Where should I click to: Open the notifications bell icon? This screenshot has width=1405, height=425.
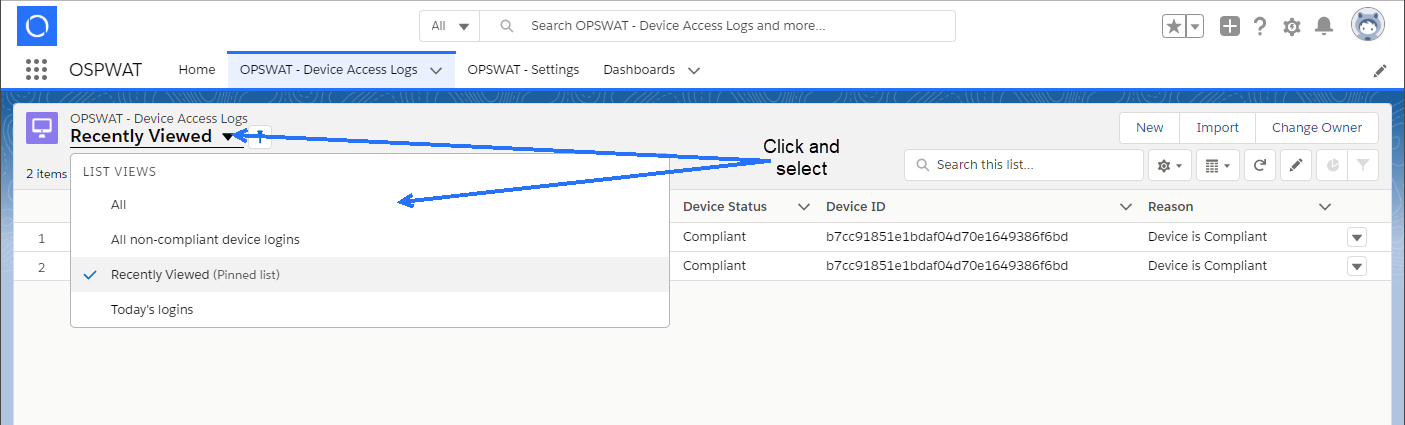1323,26
